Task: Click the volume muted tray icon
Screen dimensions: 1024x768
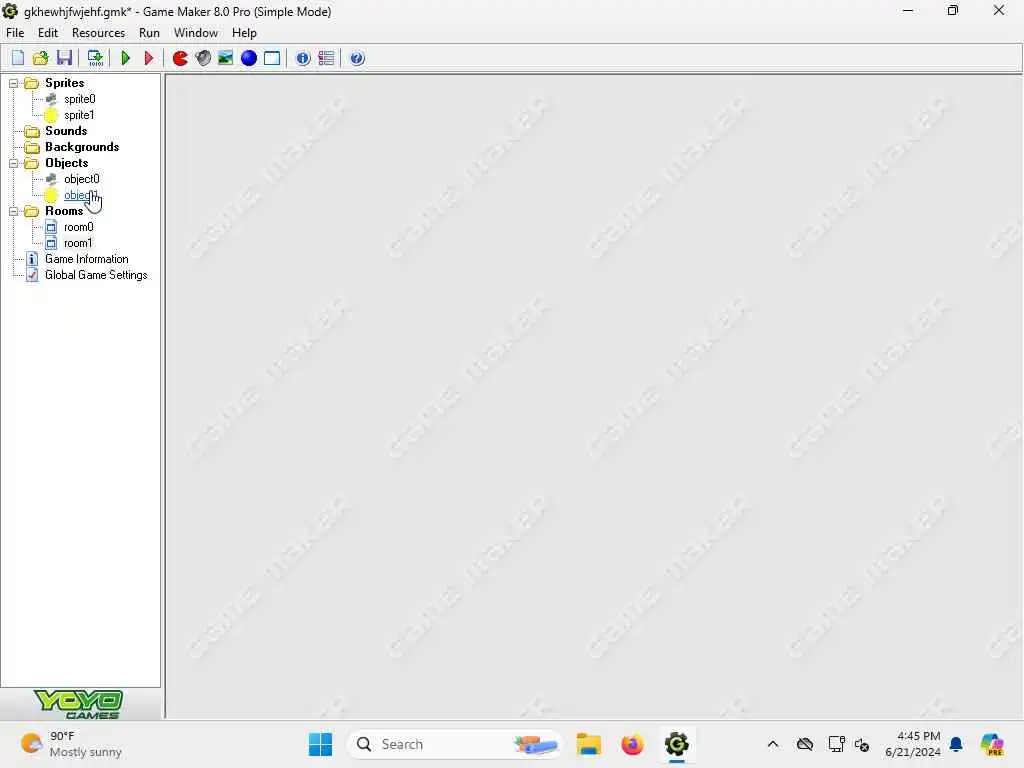Action: click(x=862, y=744)
